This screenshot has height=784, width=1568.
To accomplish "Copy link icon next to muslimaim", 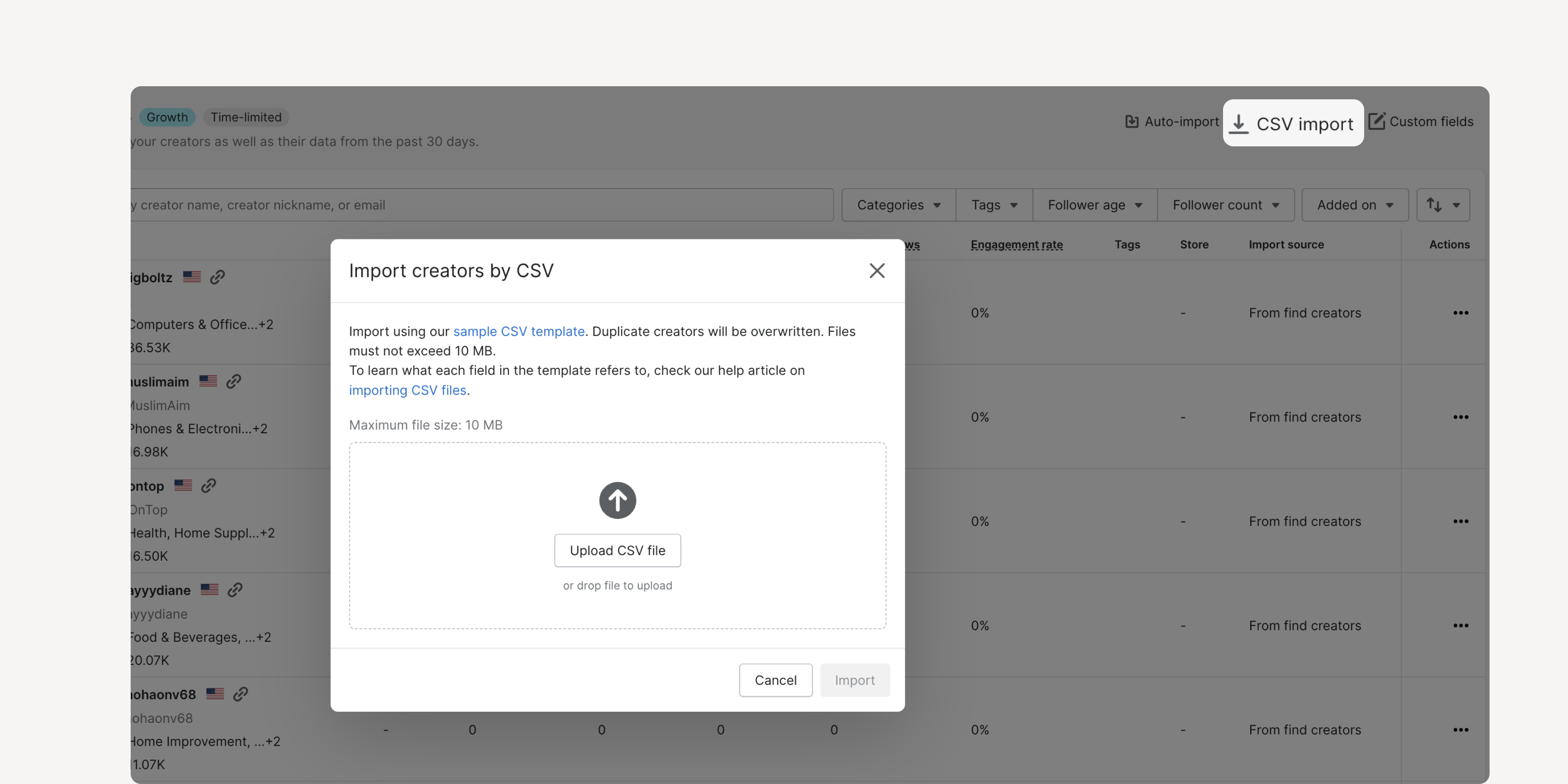I will 234,381.
